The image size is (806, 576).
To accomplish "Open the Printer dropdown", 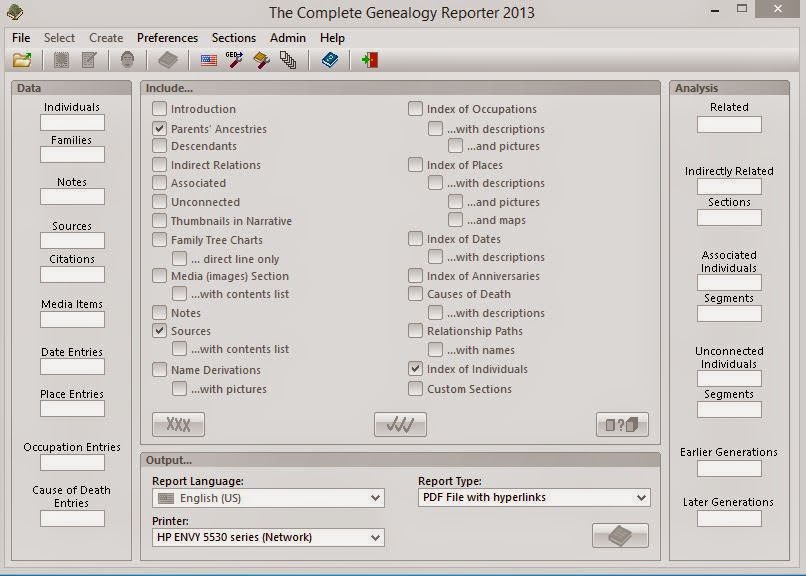I will [268, 537].
